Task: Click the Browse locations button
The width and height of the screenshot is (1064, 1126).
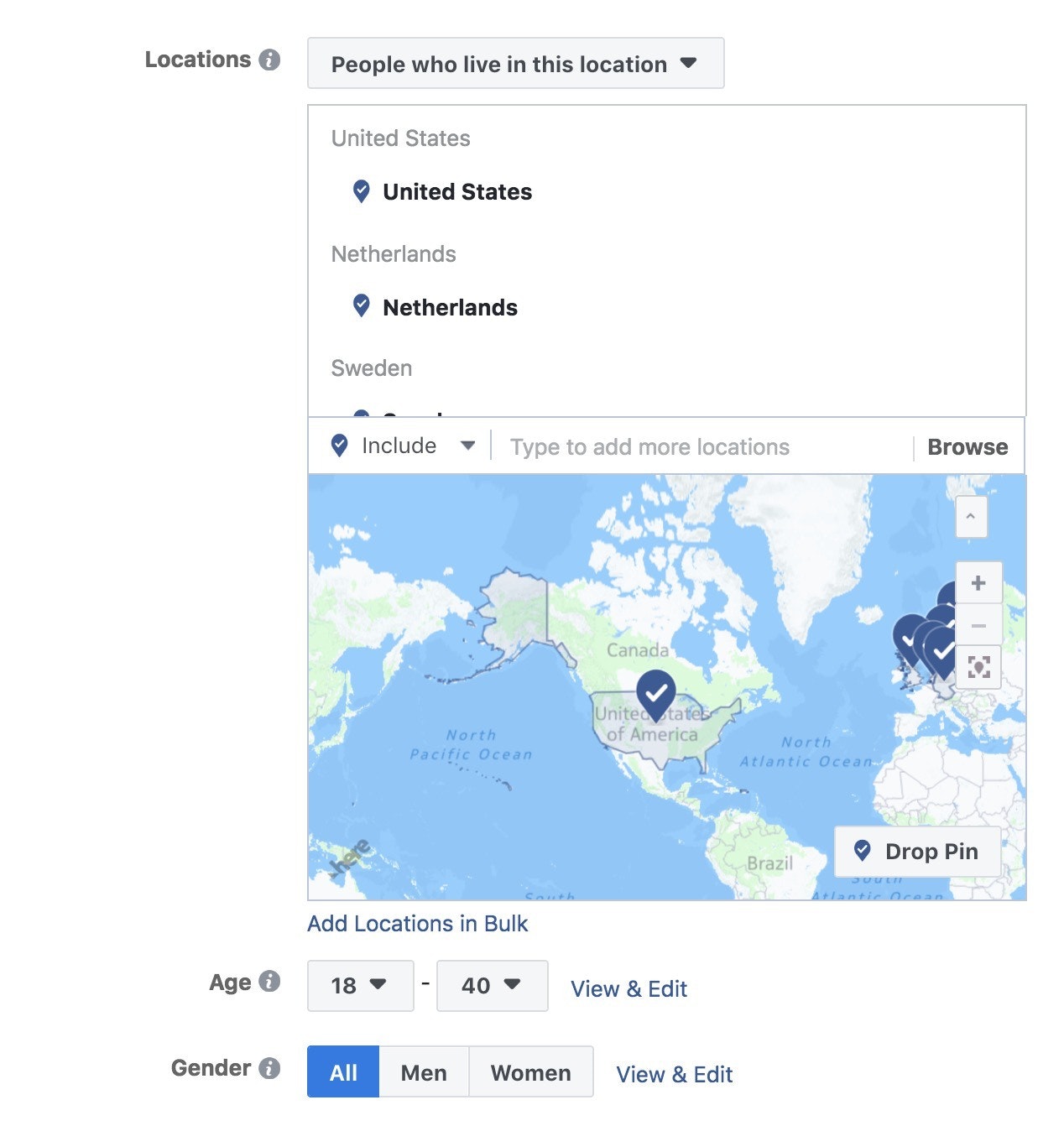Action: click(967, 446)
